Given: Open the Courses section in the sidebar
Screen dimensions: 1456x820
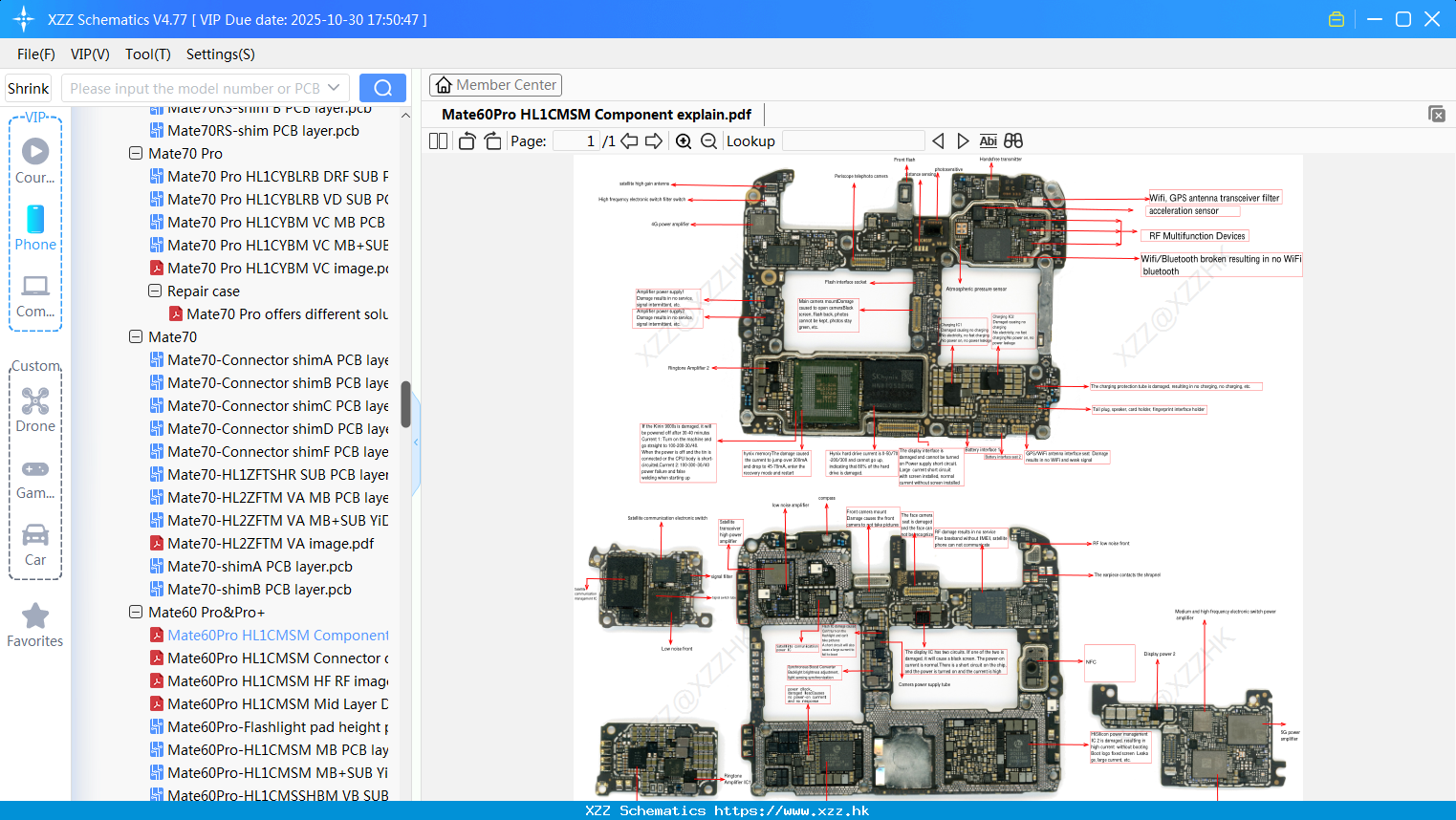Looking at the screenshot, I should coord(35,162).
